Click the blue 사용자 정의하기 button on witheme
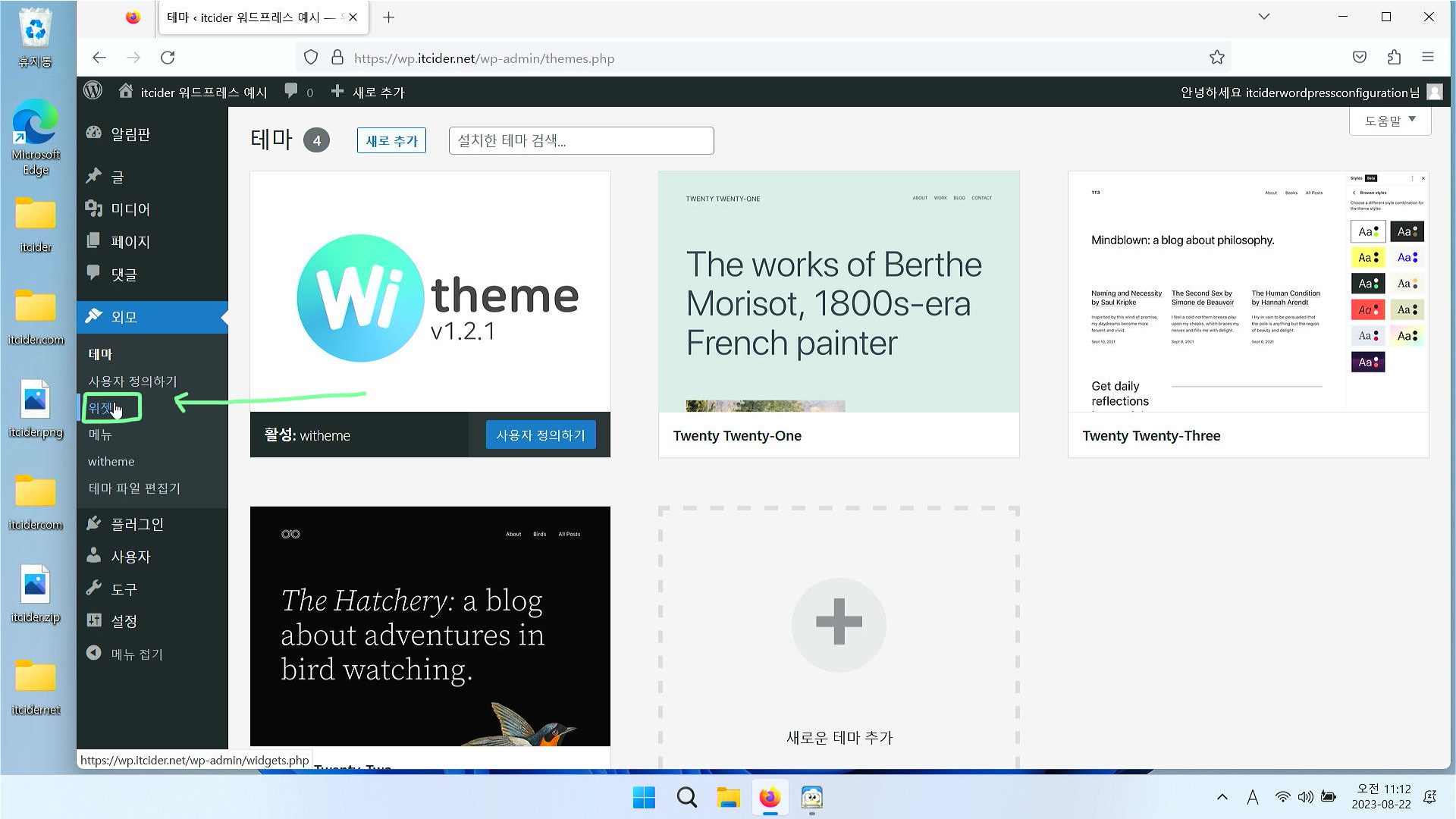Image resolution: width=1456 pixels, height=819 pixels. [540, 435]
